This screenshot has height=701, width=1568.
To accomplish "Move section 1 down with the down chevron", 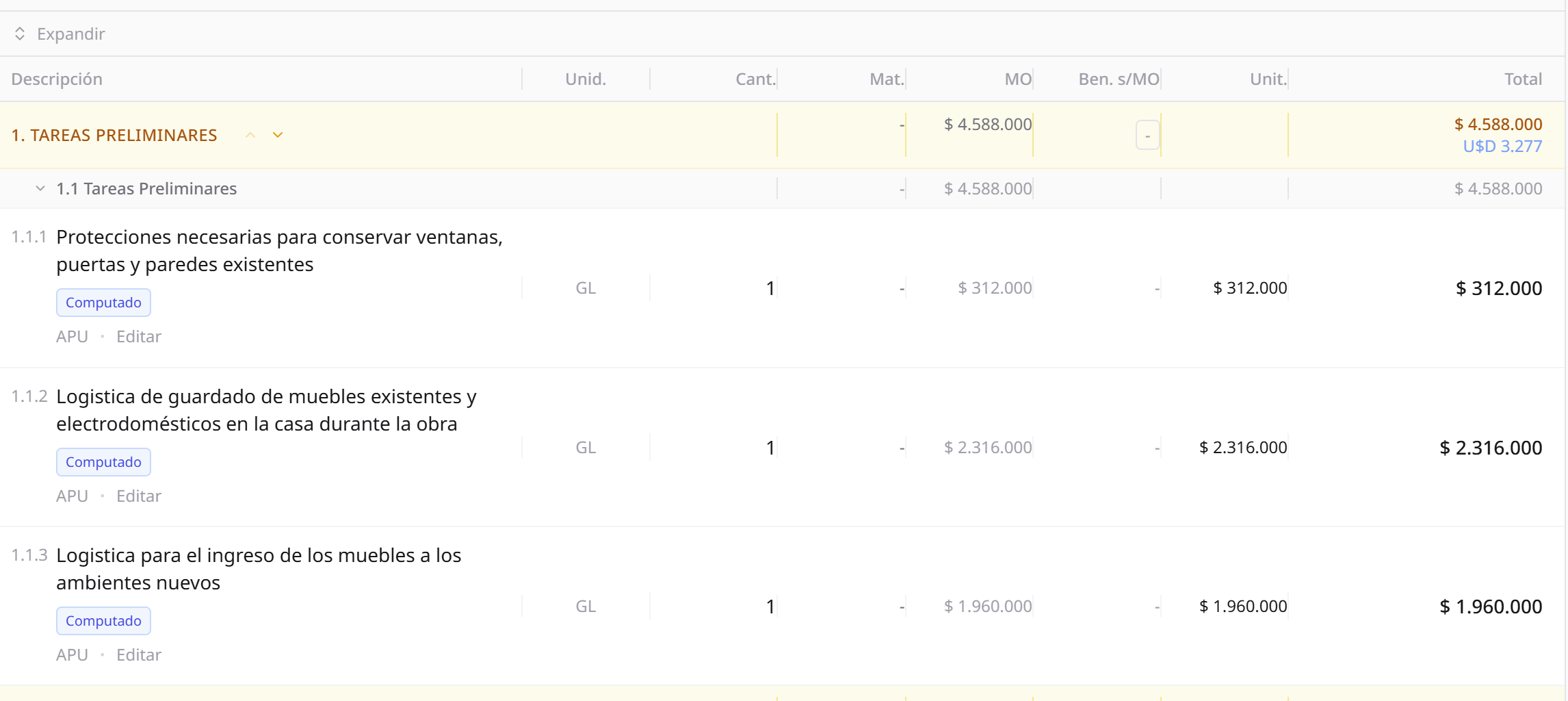I will click(x=278, y=135).
